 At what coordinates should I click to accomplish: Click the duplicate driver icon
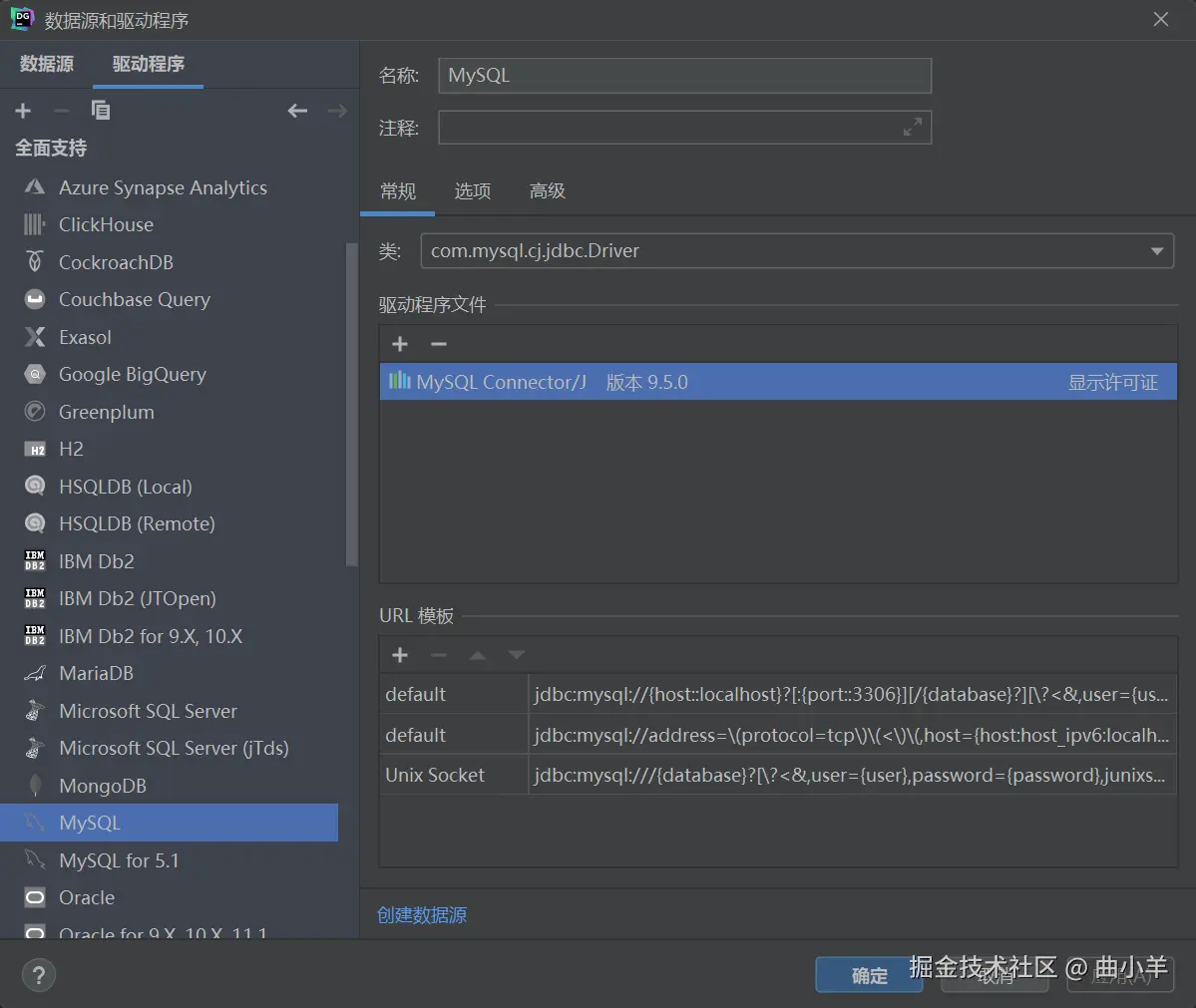tap(101, 111)
